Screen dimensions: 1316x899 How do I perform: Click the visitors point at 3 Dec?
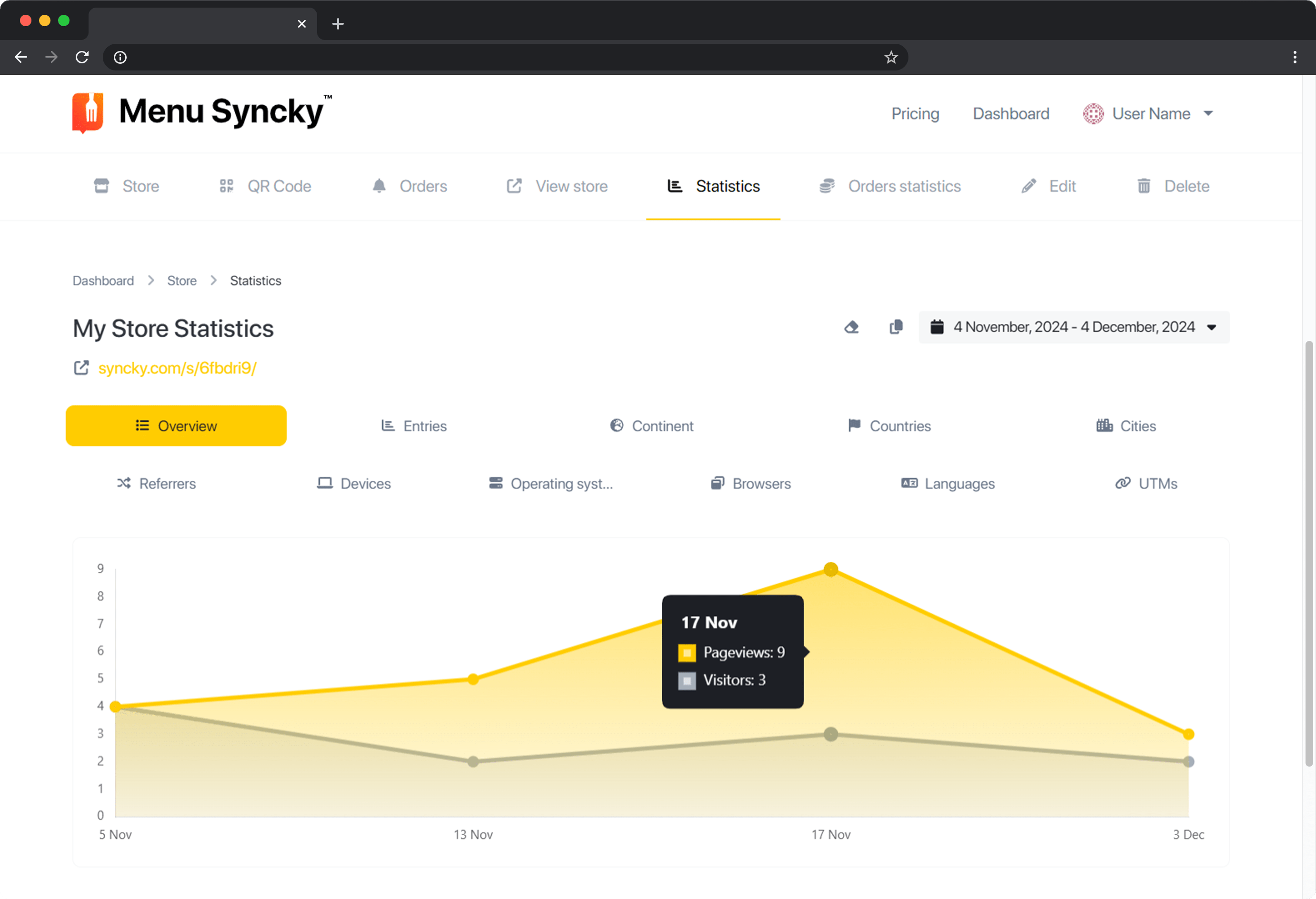(1188, 761)
